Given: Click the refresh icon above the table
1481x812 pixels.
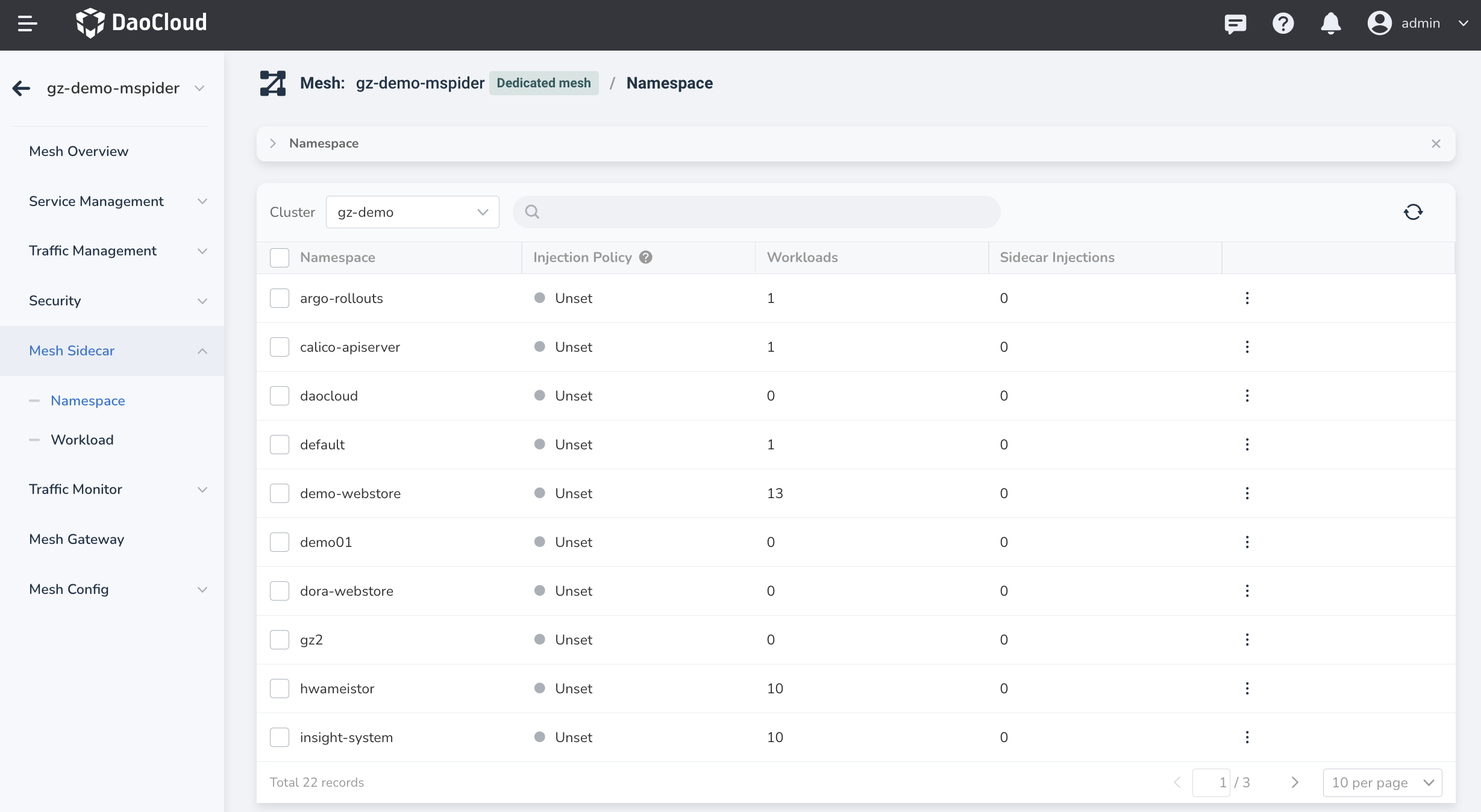Looking at the screenshot, I should [1414, 212].
